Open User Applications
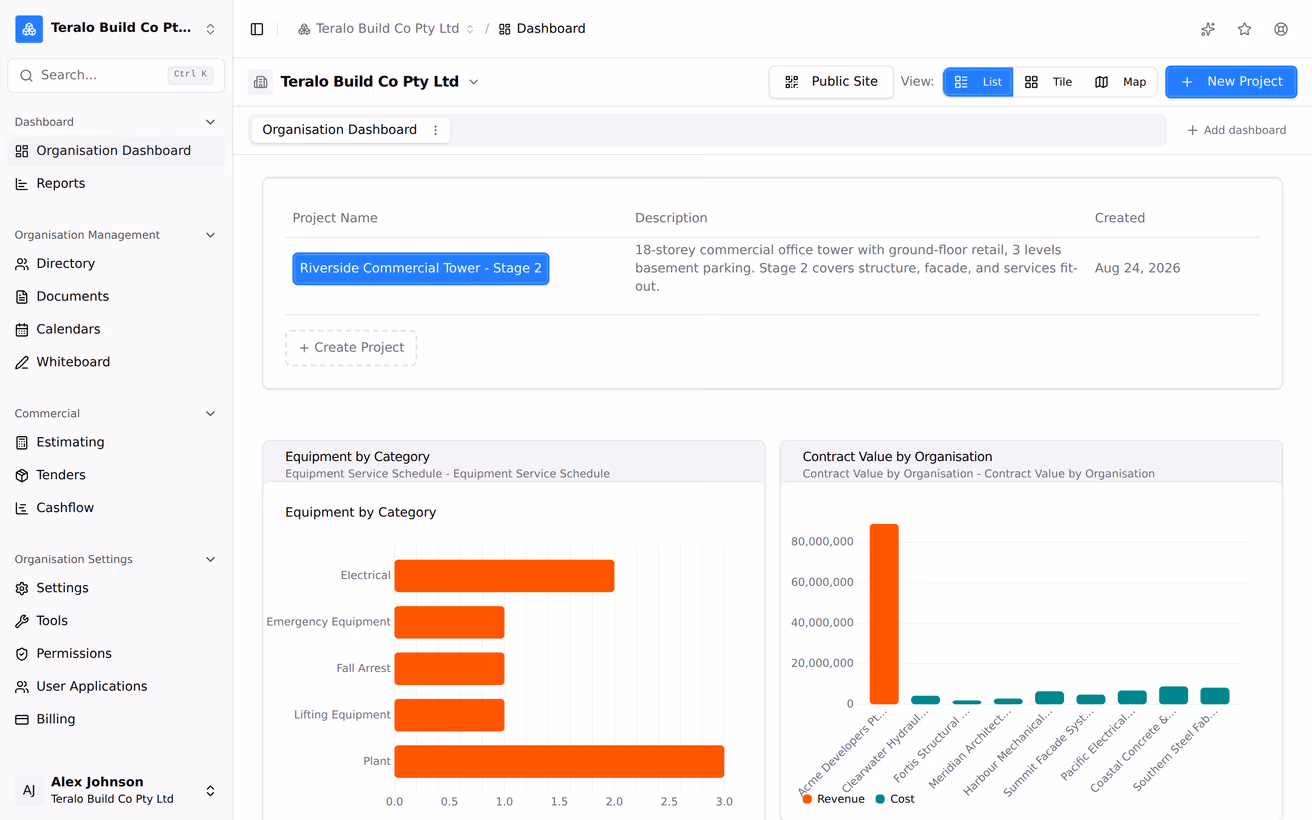 pos(116,687)
